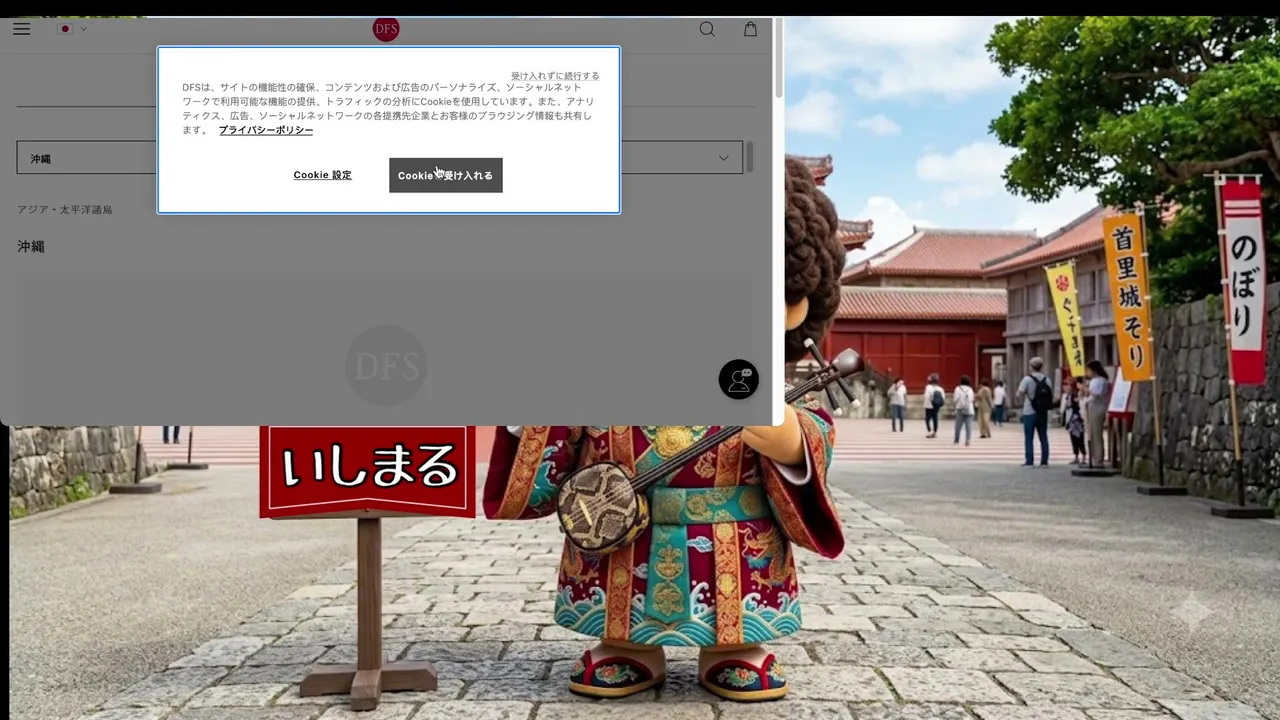Open the live chat assistant bubble
The height and width of the screenshot is (720, 1280).
(739, 380)
